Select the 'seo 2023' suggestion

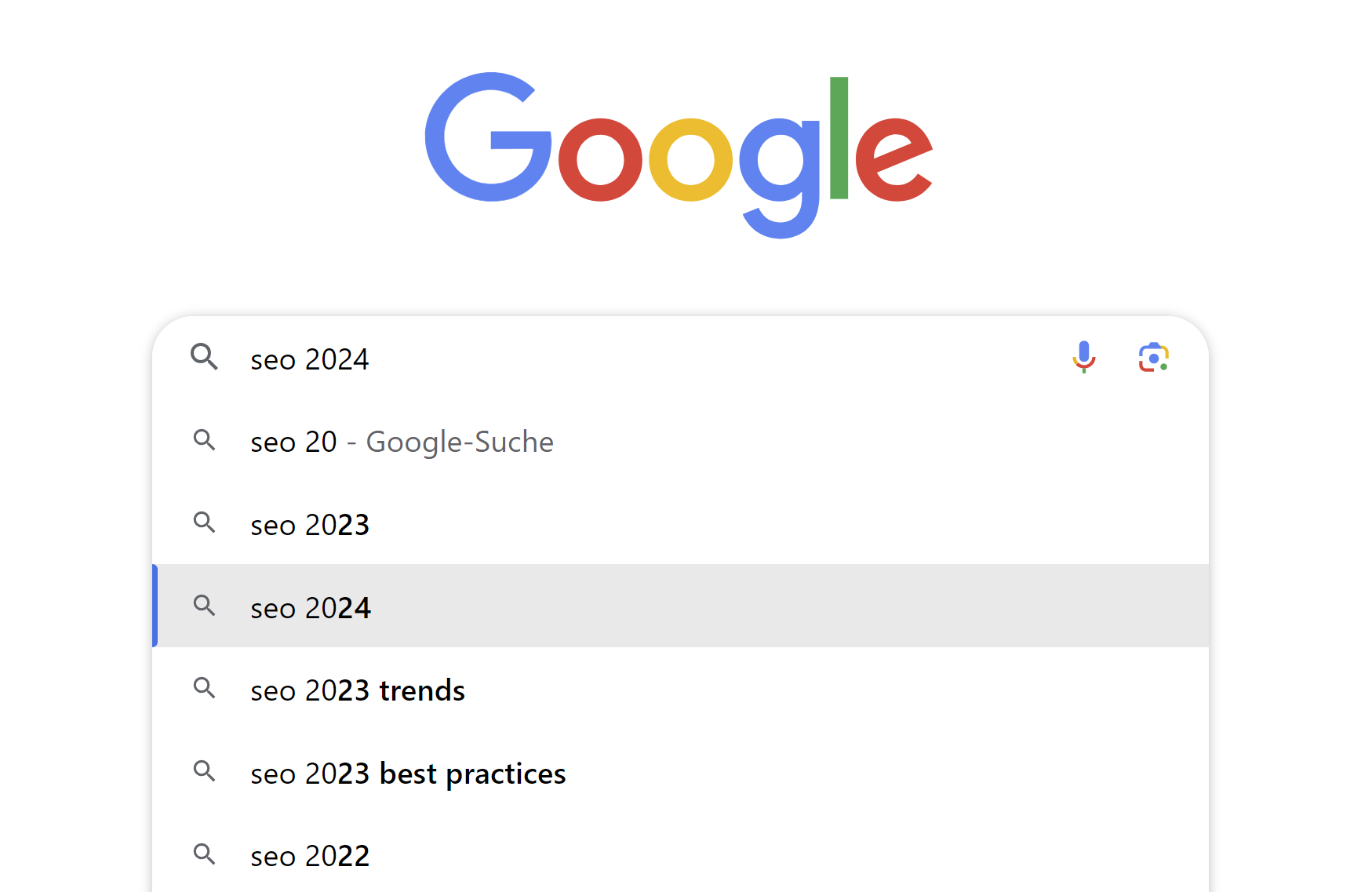311,523
